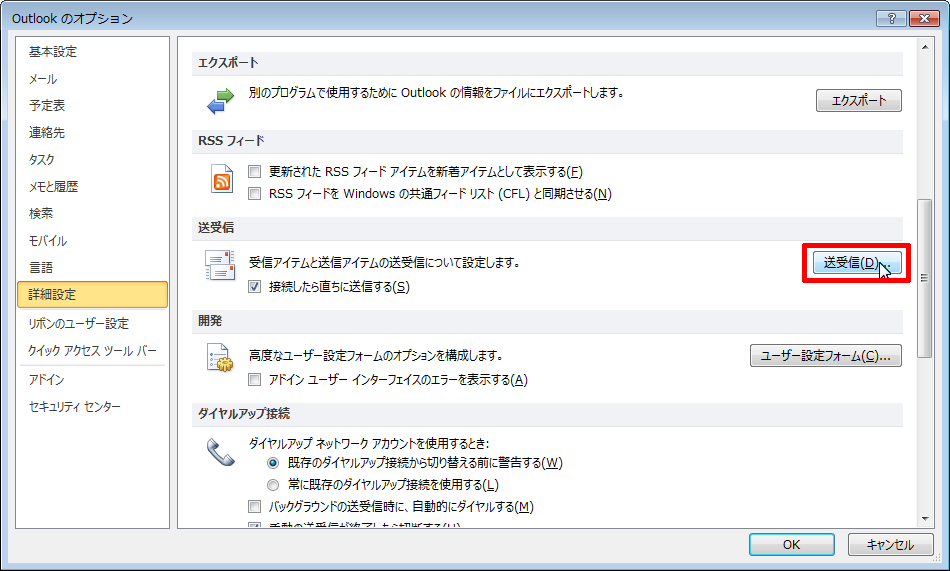Open メール settings category
The width and height of the screenshot is (950, 571).
(92, 79)
